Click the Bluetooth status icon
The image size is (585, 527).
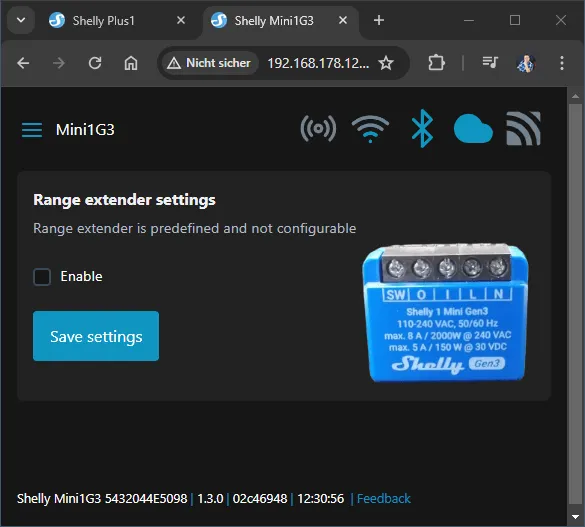pos(422,128)
